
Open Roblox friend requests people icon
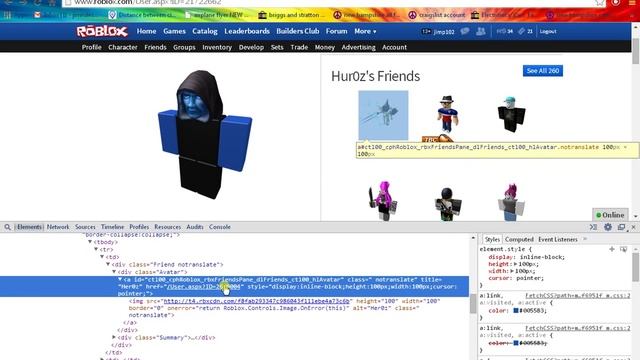481,31
